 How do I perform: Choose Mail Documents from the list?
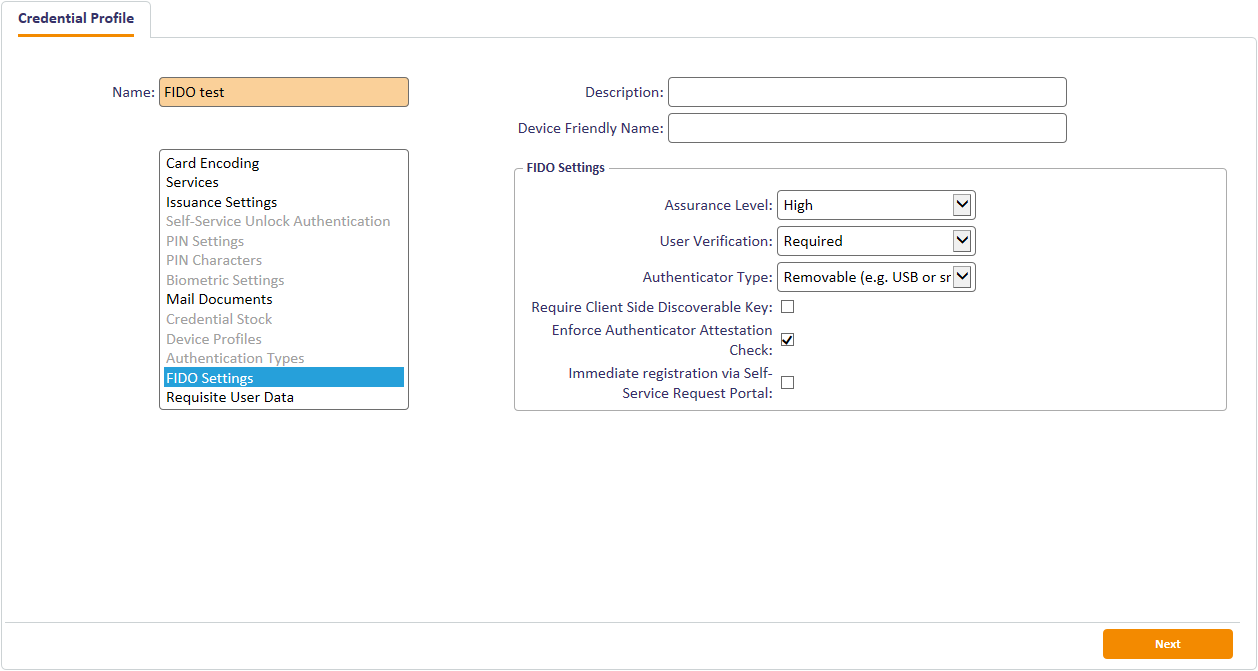click(x=219, y=299)
